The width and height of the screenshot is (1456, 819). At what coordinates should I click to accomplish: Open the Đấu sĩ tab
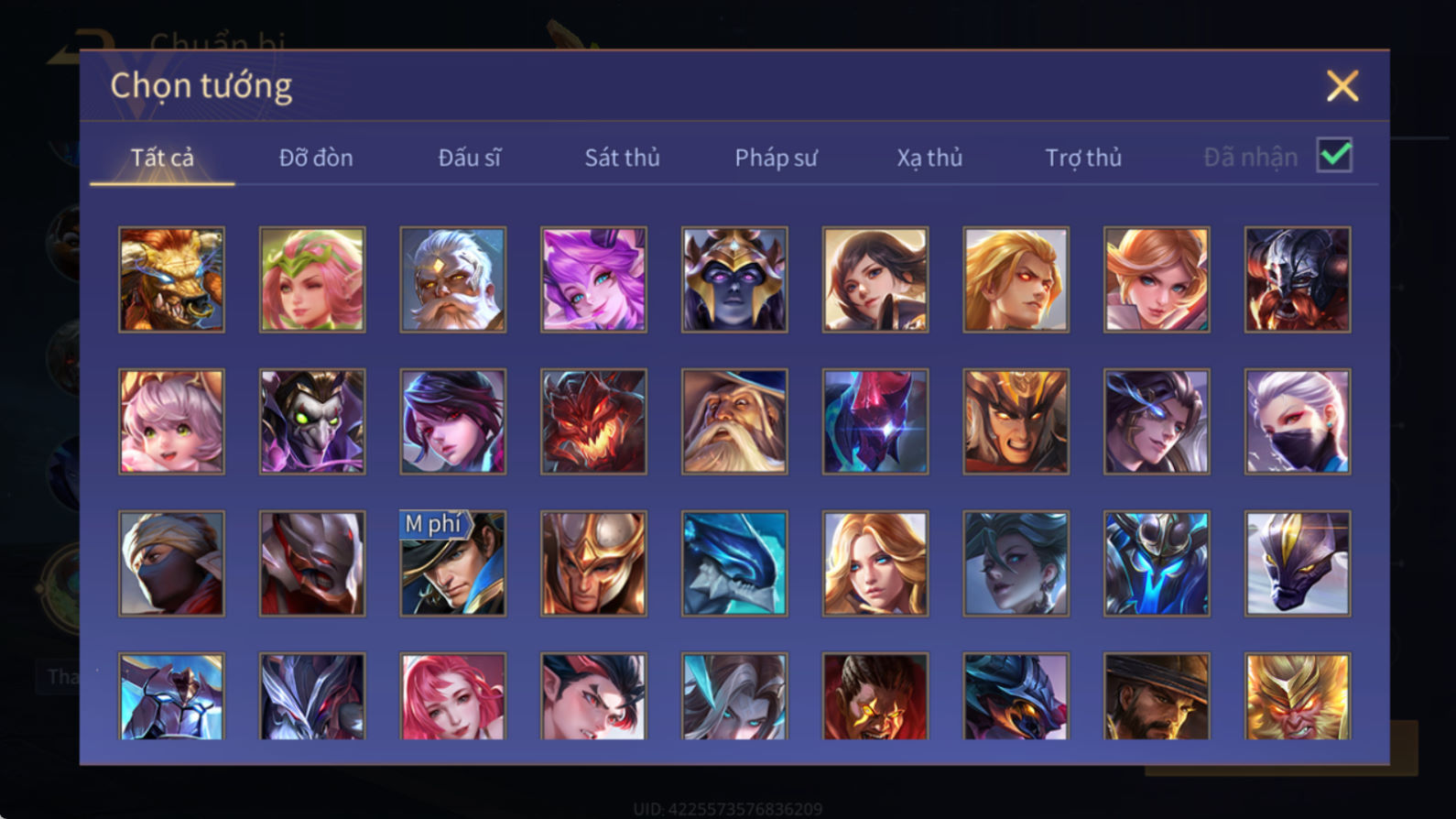(x=469, y=158)
